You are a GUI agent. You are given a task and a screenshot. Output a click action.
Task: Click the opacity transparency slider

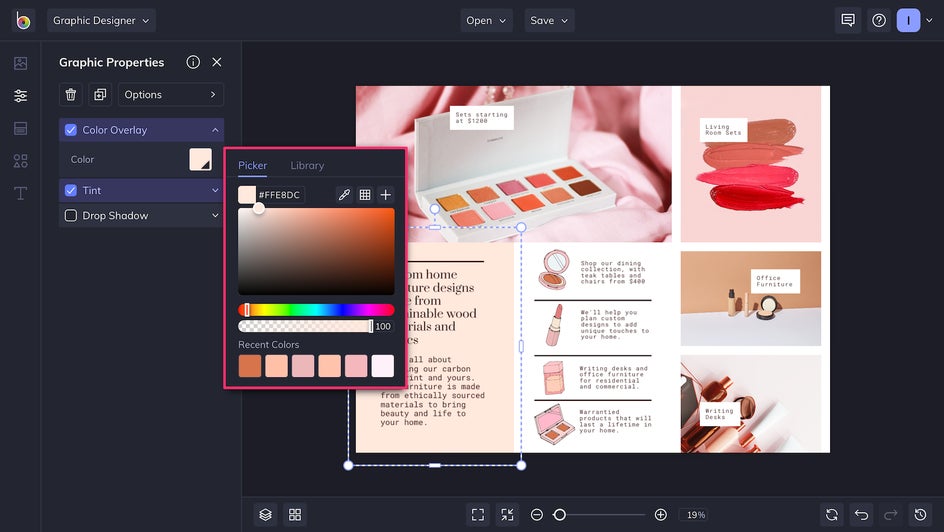(305, 326)
